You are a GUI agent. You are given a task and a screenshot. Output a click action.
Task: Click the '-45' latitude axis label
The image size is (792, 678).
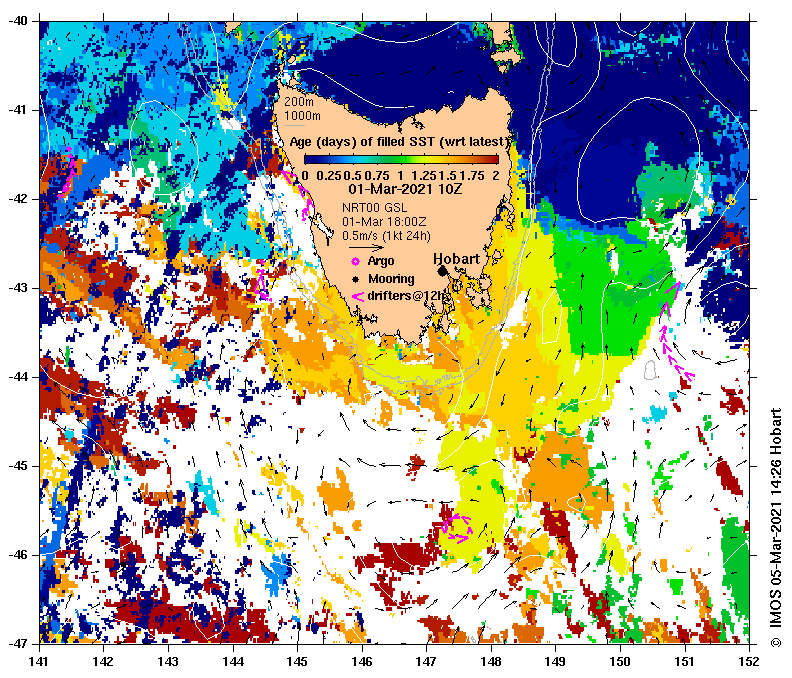17,466
